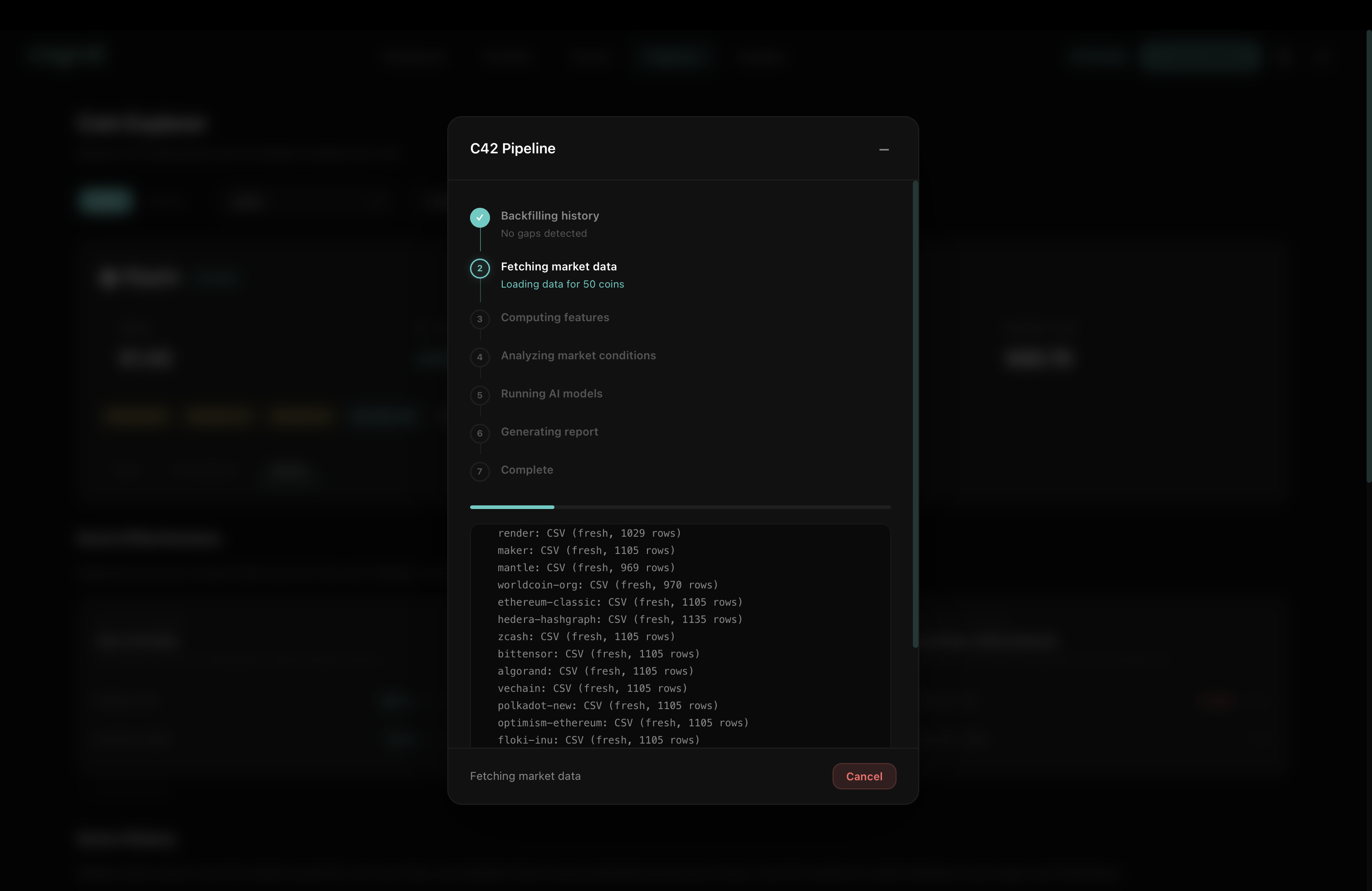Click the Loading data for 50 coins status
Viewport: 1372px width, 891px height.
coord(562,284)
